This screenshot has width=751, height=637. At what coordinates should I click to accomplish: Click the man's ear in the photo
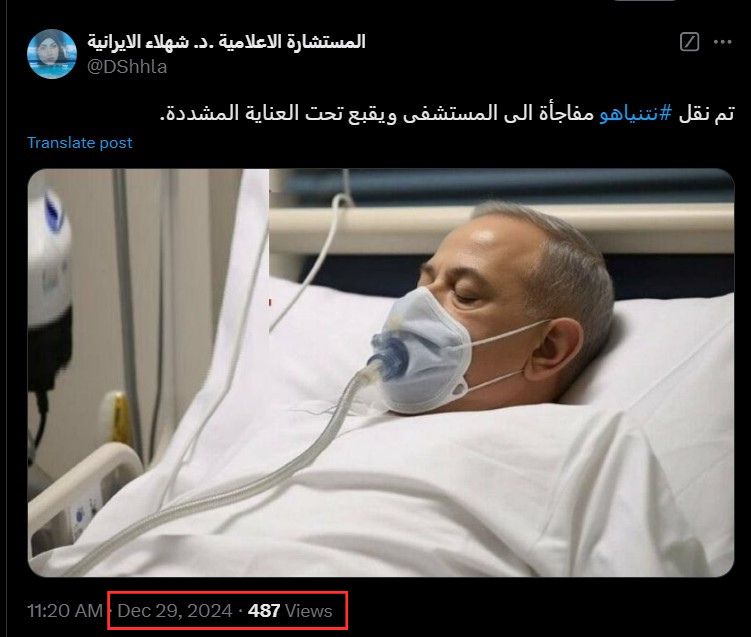(x=558, y=352)
